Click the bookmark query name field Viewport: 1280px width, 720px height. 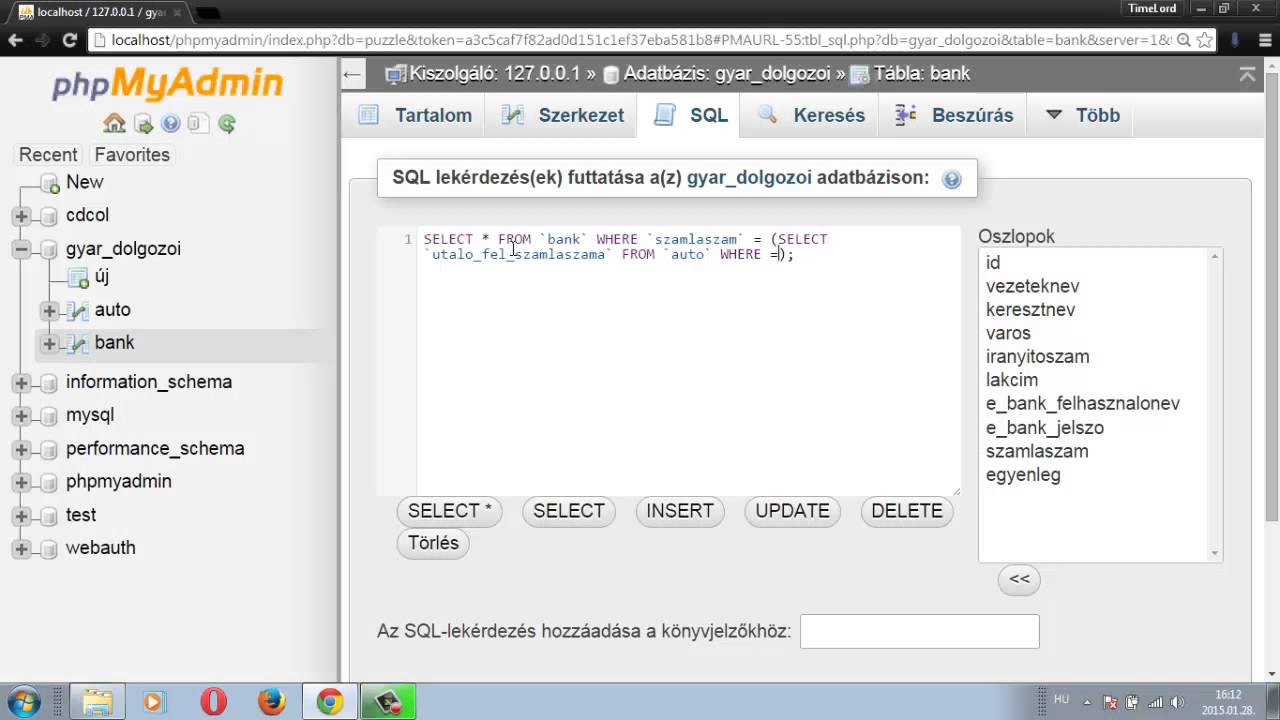[920, 632]
